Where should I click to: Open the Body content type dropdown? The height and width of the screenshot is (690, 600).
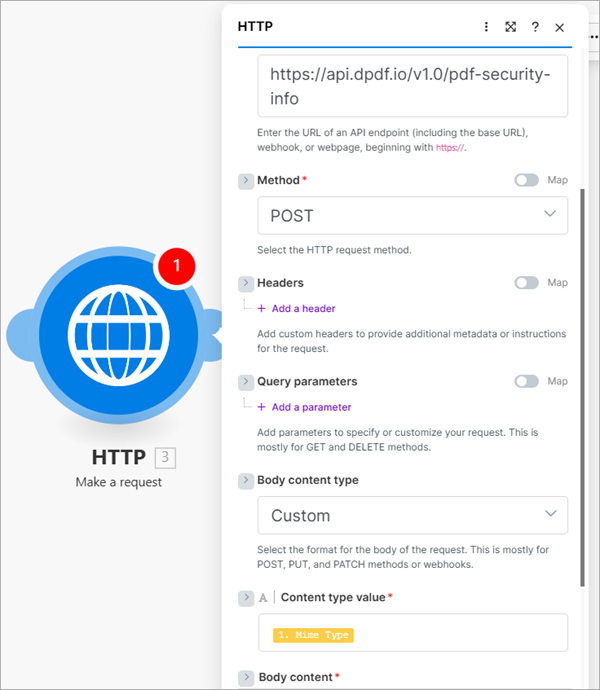click(x=412, y=515)
